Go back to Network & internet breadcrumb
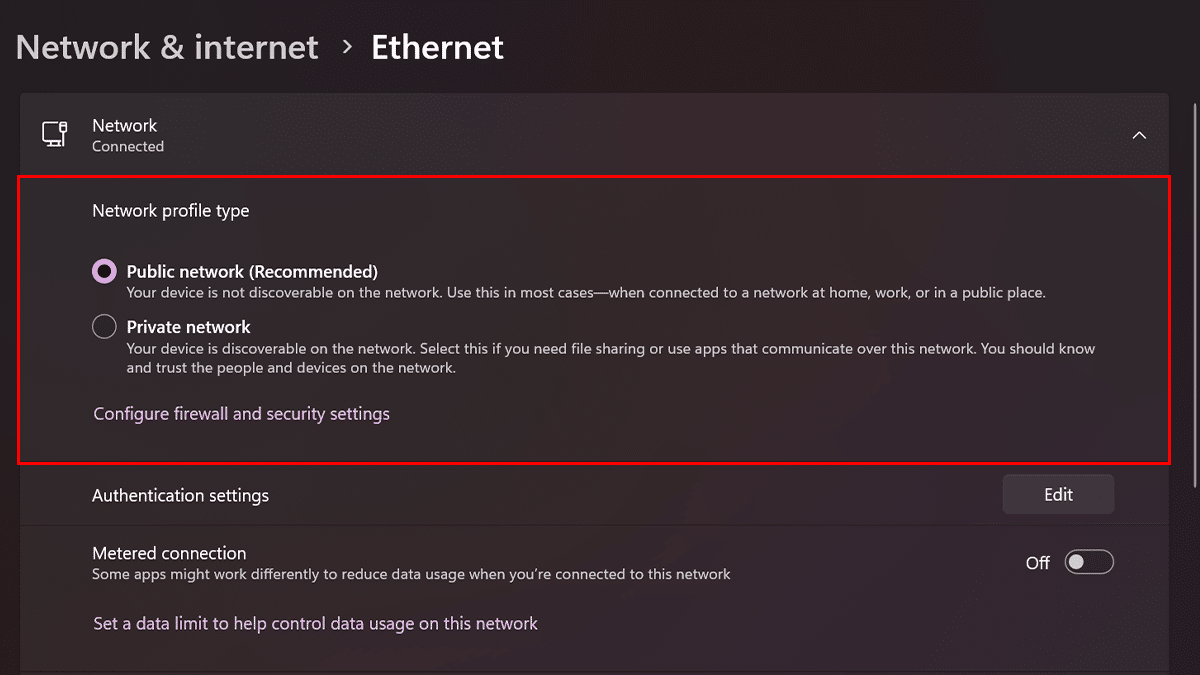Image resolution: width=1200 pixels, height=675 pixels. [167, 47]
